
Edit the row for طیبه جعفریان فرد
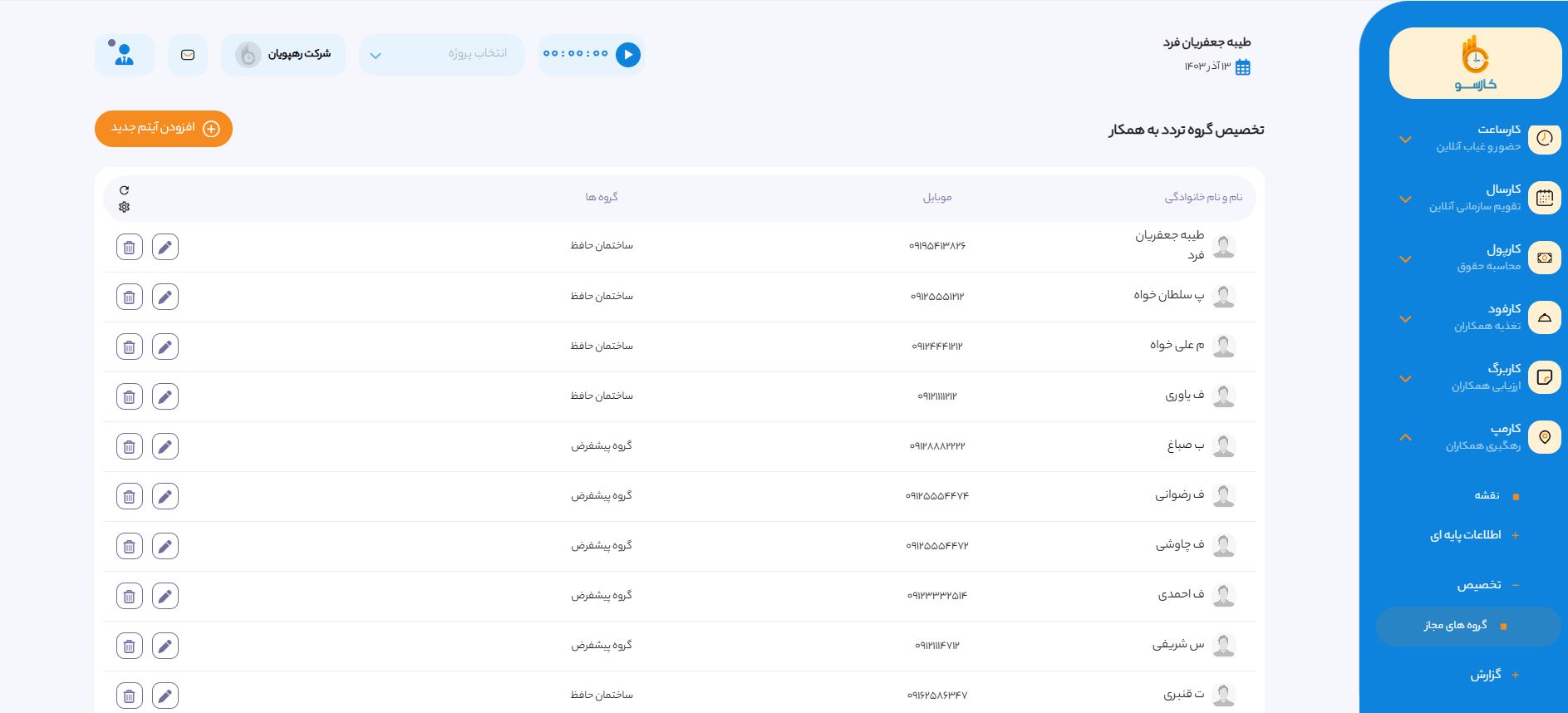tap(165, 247)
